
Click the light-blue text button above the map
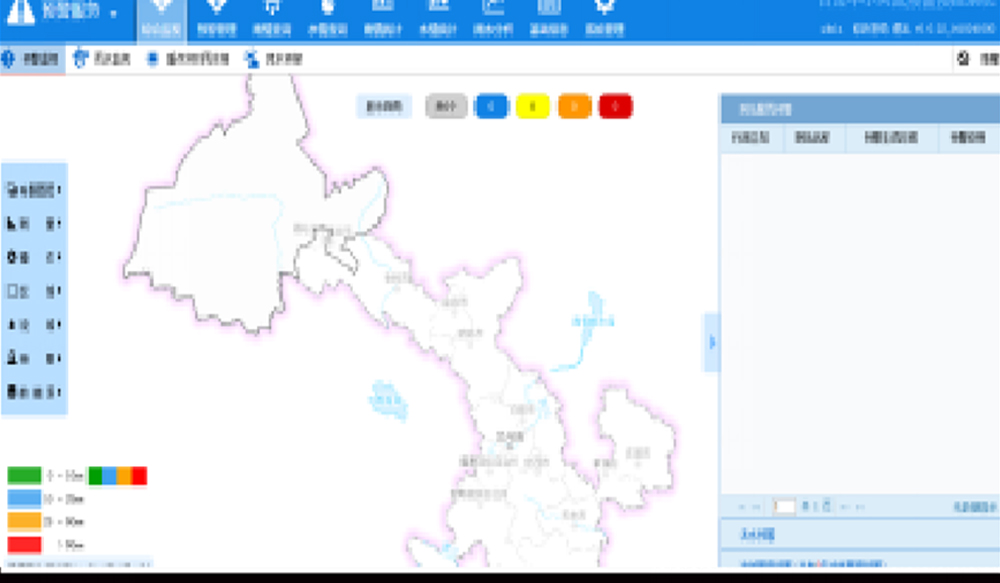(x=384, y=107)
